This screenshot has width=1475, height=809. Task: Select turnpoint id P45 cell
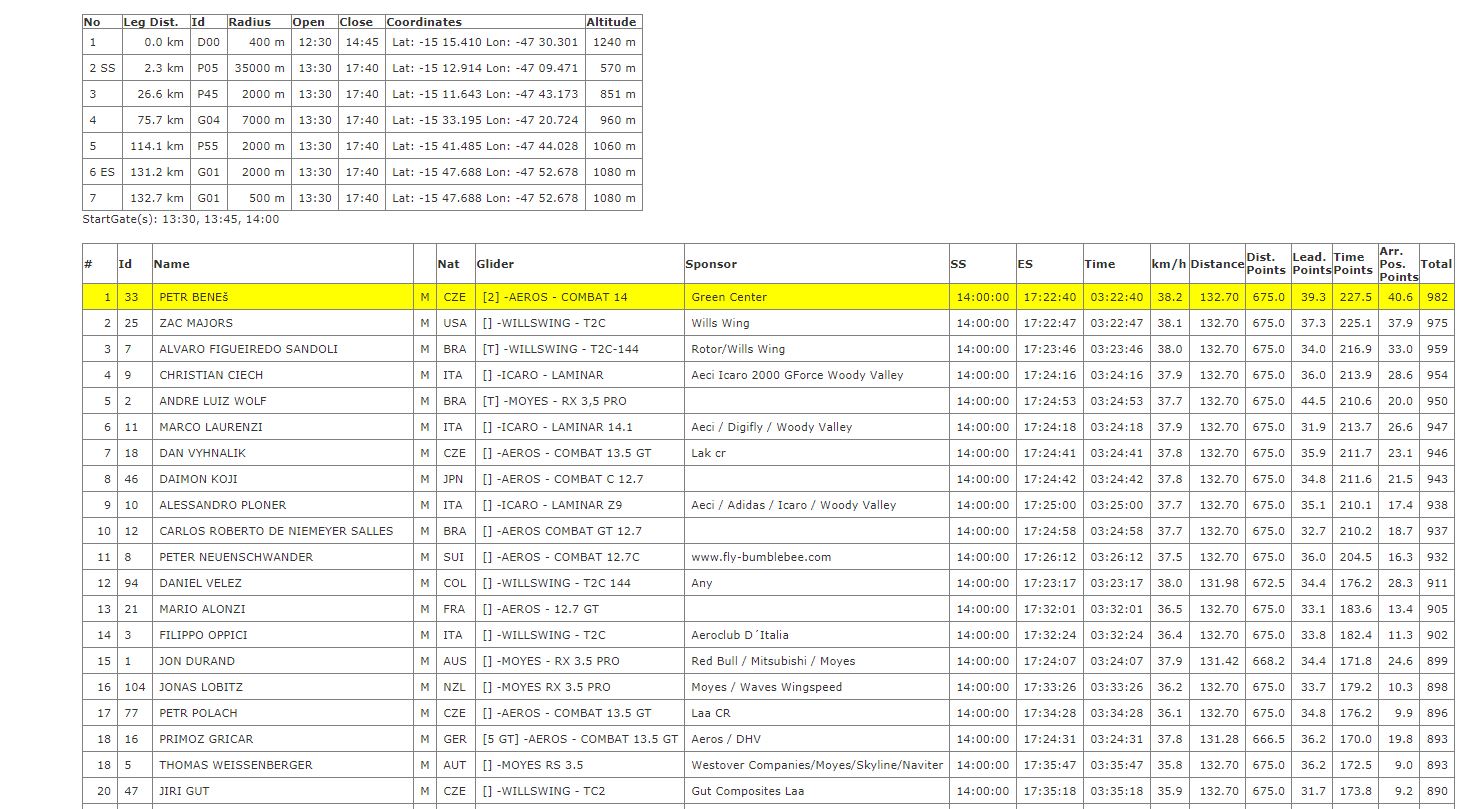coord(208,94)
